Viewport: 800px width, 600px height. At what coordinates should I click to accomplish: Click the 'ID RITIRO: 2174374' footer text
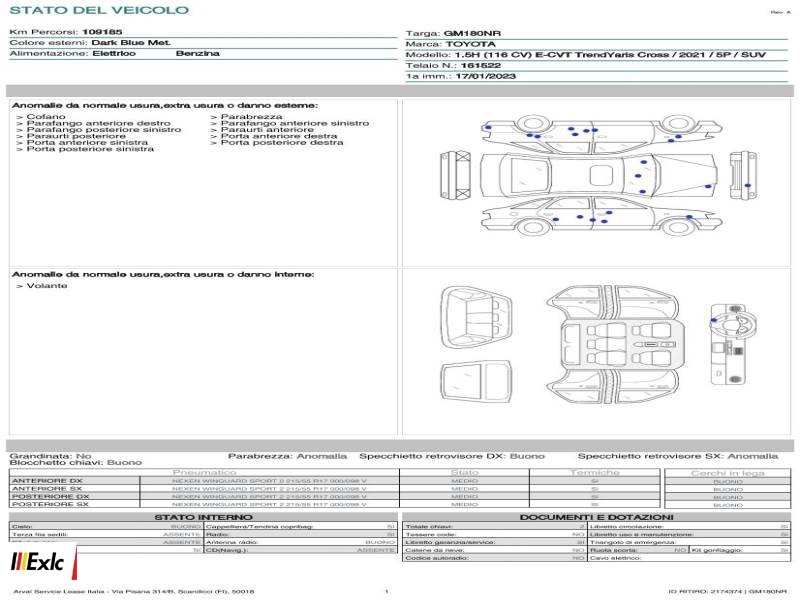point(706,591)
